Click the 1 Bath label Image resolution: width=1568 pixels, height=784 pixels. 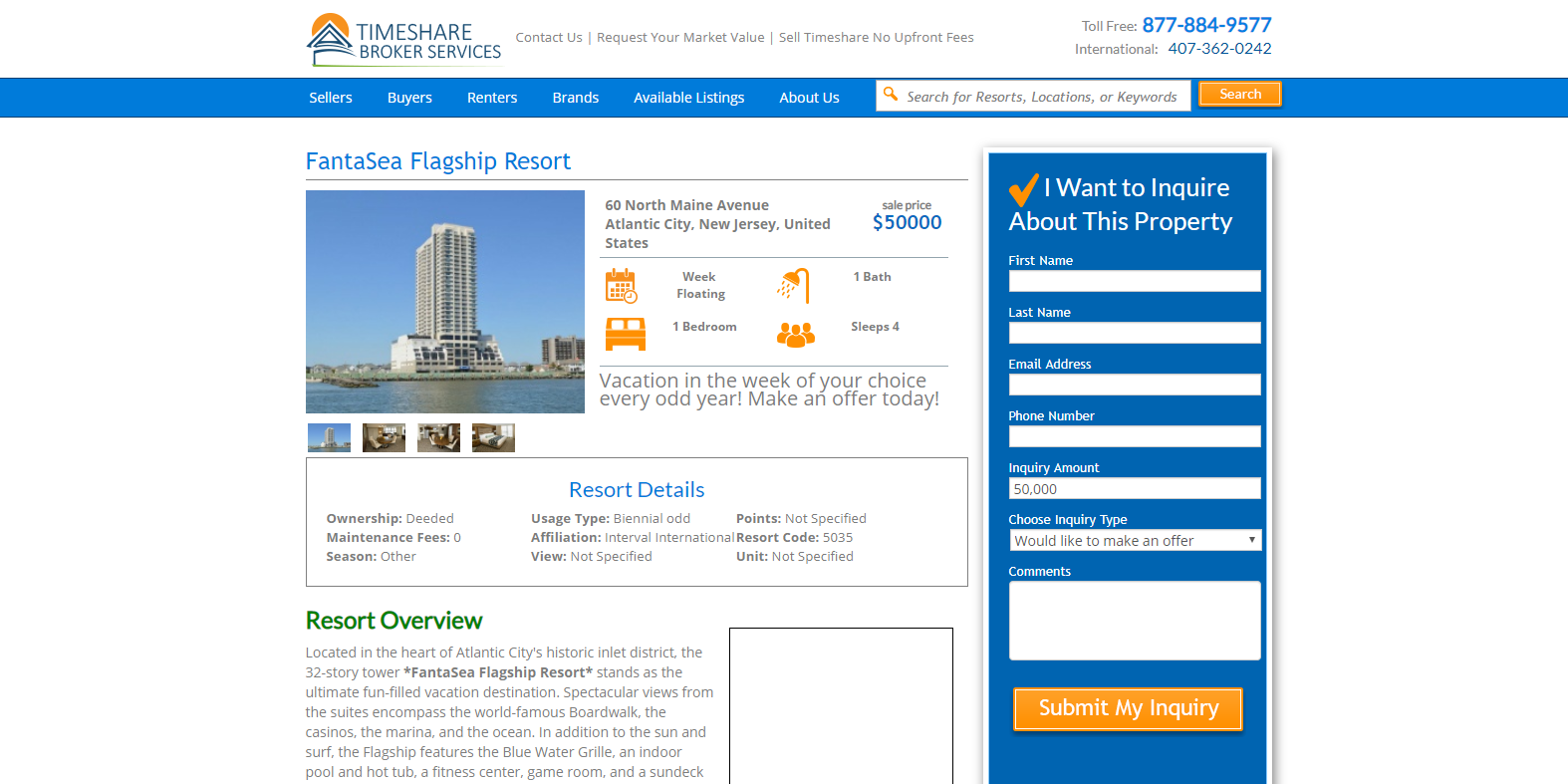(x=872, y=277)
